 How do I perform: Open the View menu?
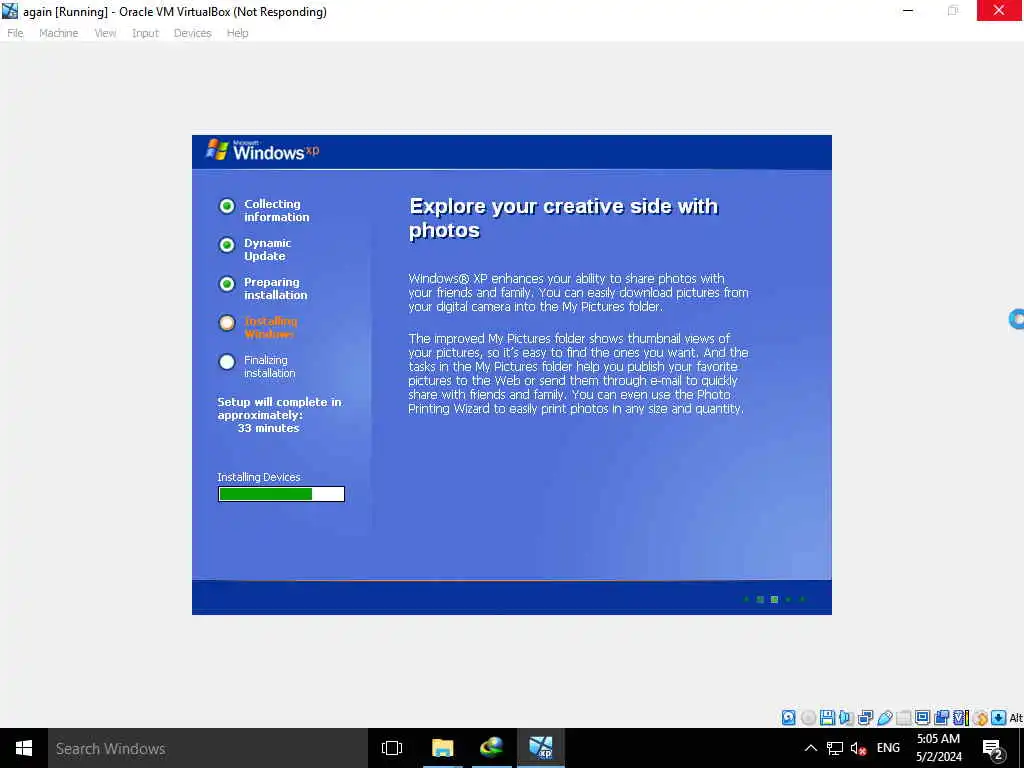105,33
